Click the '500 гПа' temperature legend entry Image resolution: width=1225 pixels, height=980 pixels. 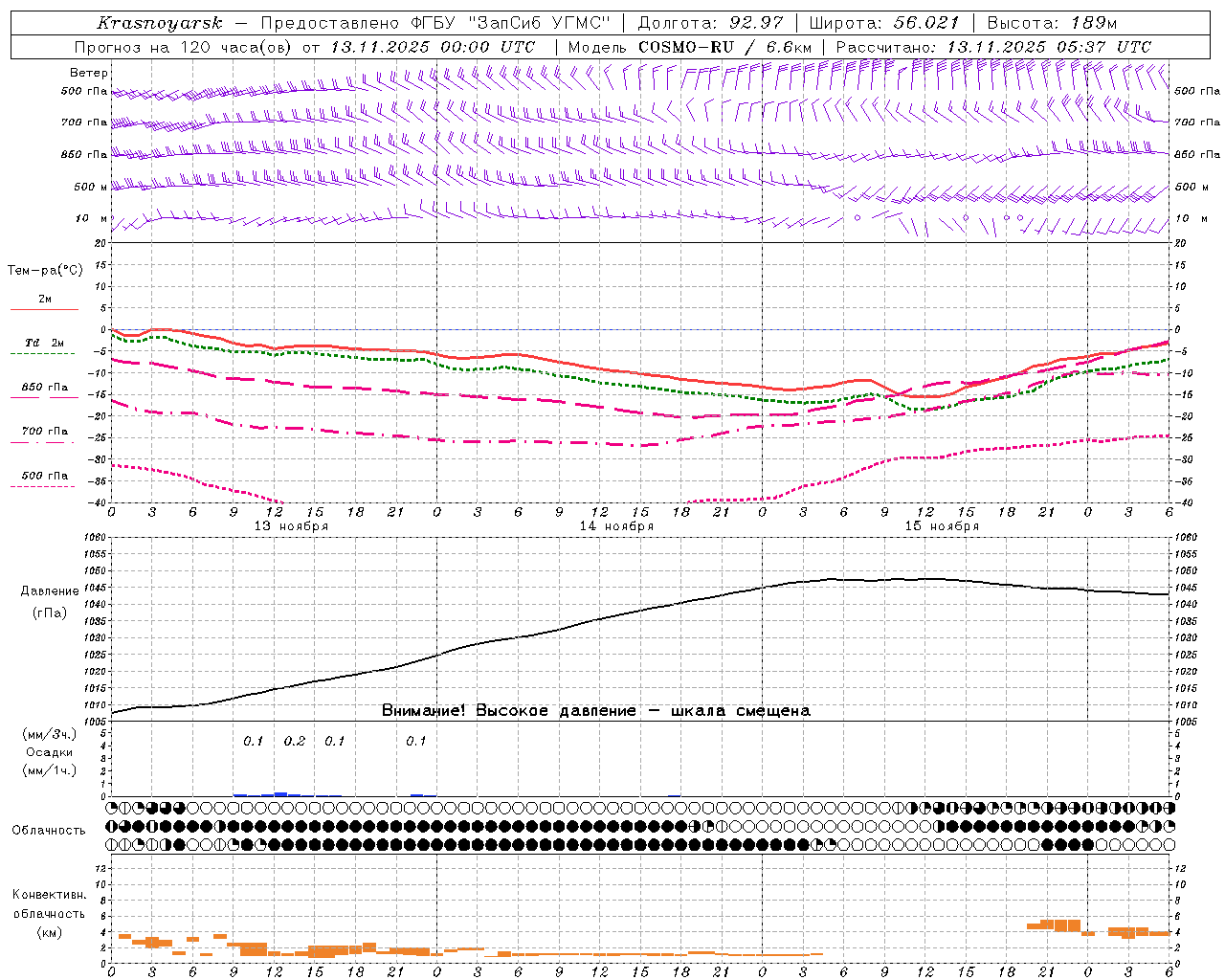(x=45, y=476)
